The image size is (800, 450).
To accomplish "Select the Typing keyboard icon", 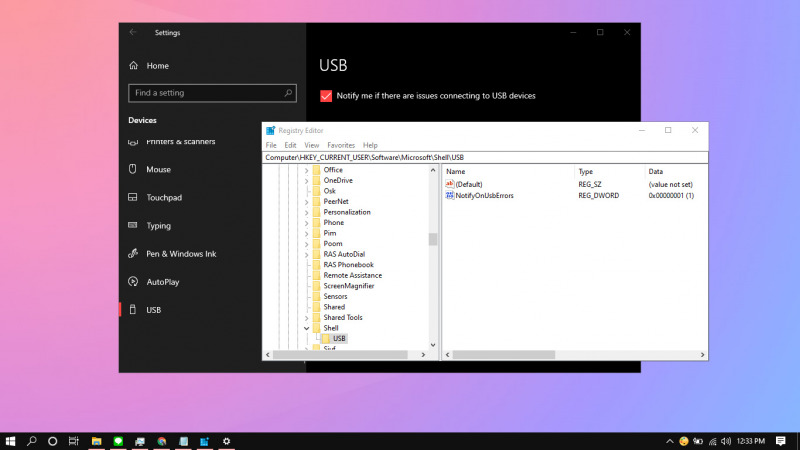I will tap(135, 226).
